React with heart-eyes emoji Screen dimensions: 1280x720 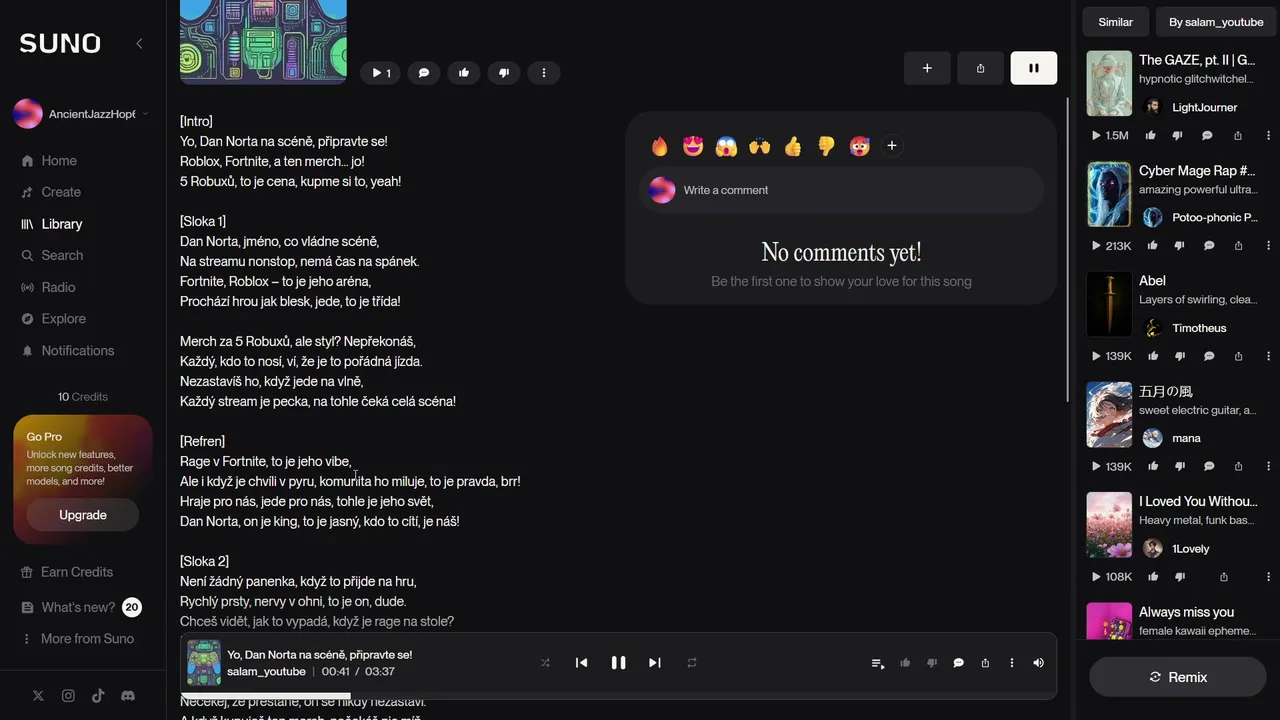[x=693, y=146]
